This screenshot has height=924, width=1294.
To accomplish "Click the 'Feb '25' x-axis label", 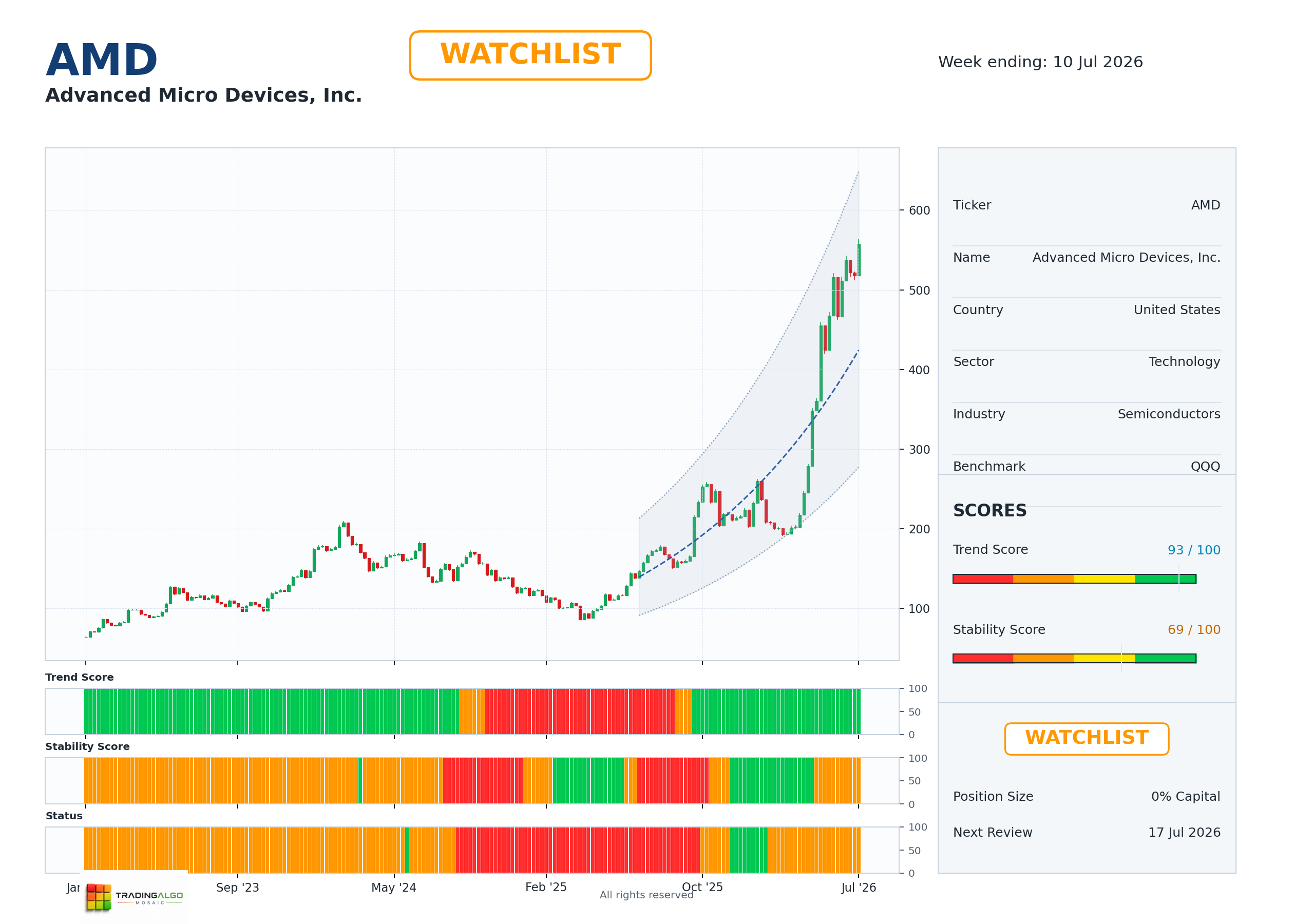I will click(x=546, y=888).
